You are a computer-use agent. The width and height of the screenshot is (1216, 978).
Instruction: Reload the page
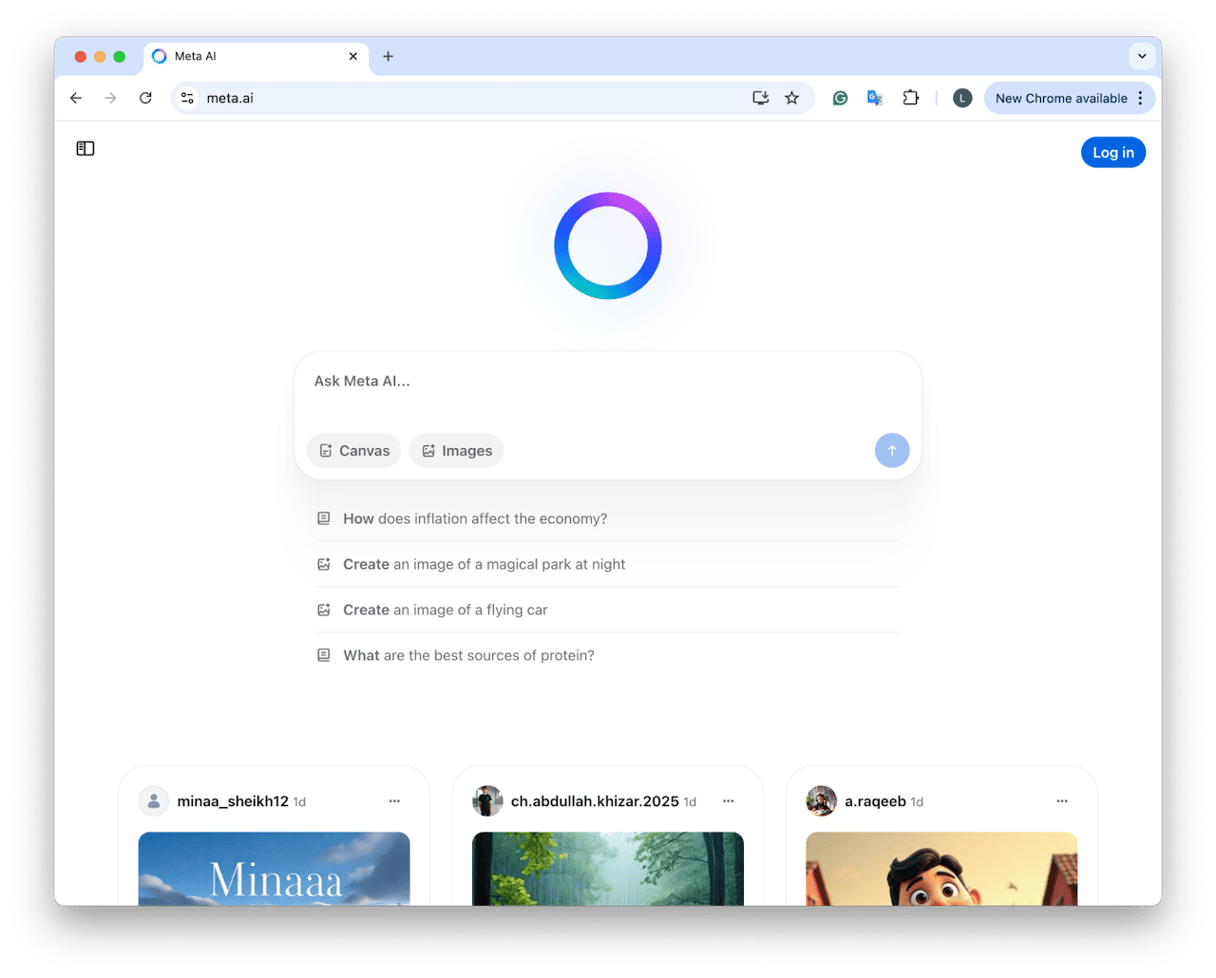145,98
